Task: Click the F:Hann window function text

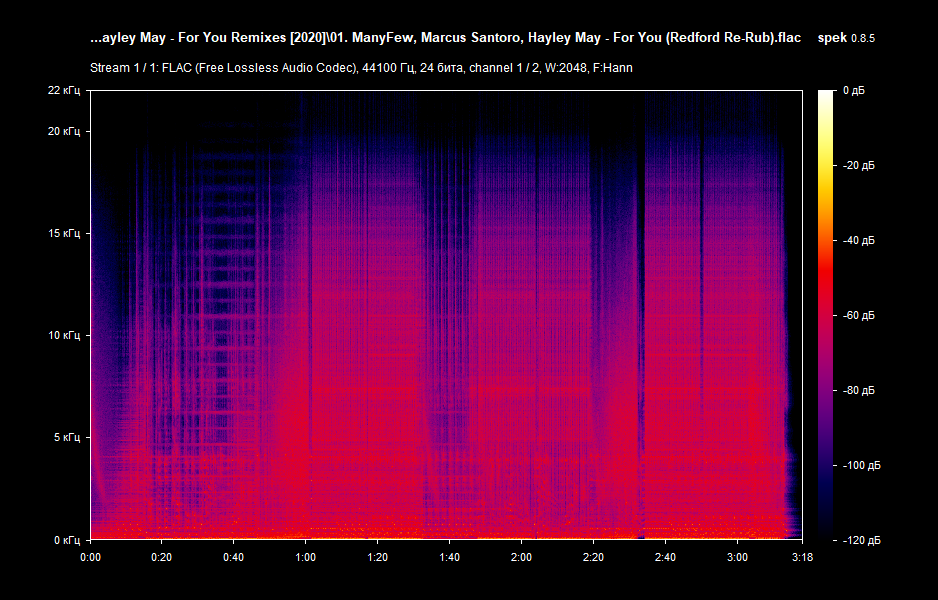Action: pos(612,69)
